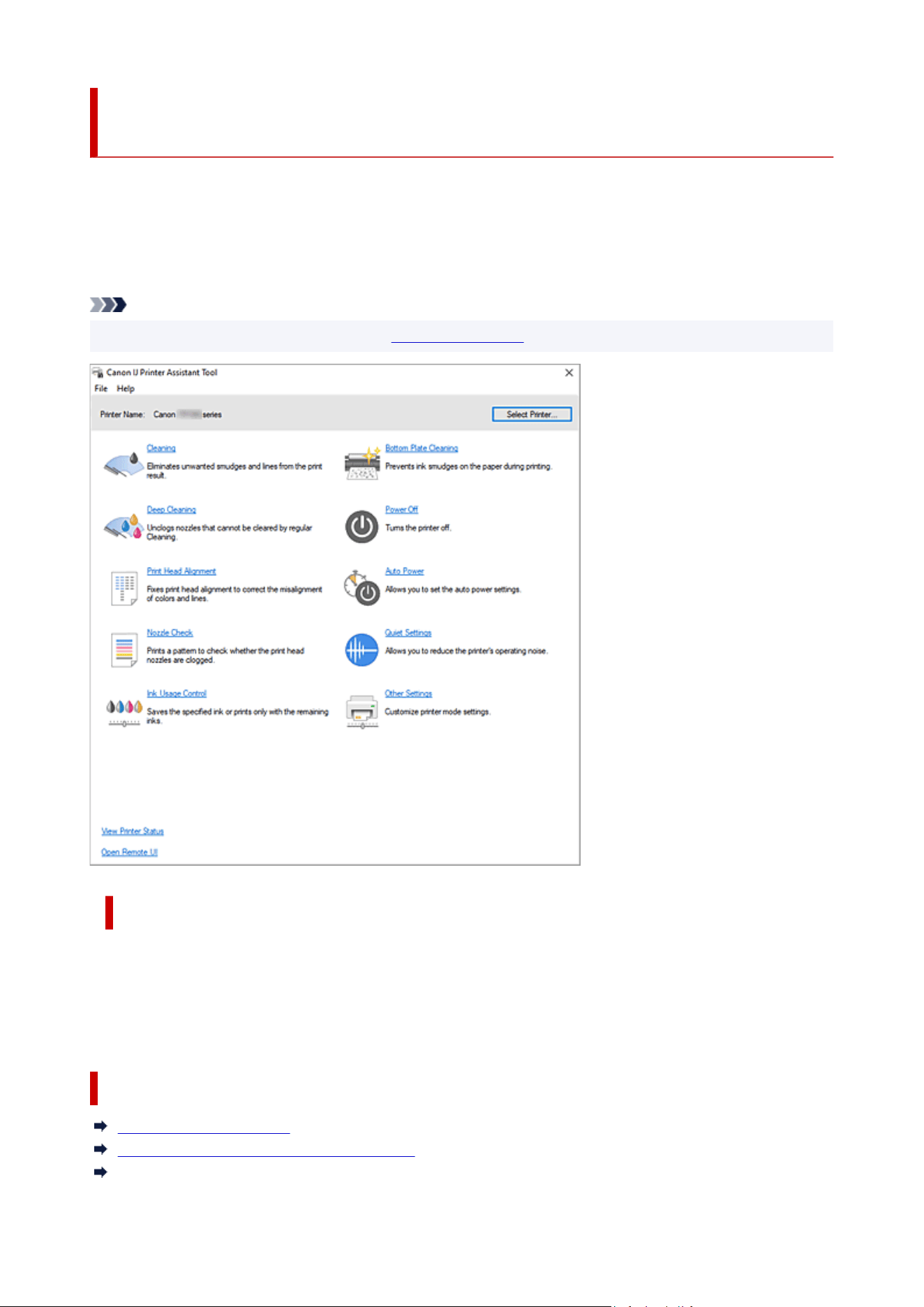Click 'Saves the specified ink' description text
924x1307 pixels.
coord(237,716)
